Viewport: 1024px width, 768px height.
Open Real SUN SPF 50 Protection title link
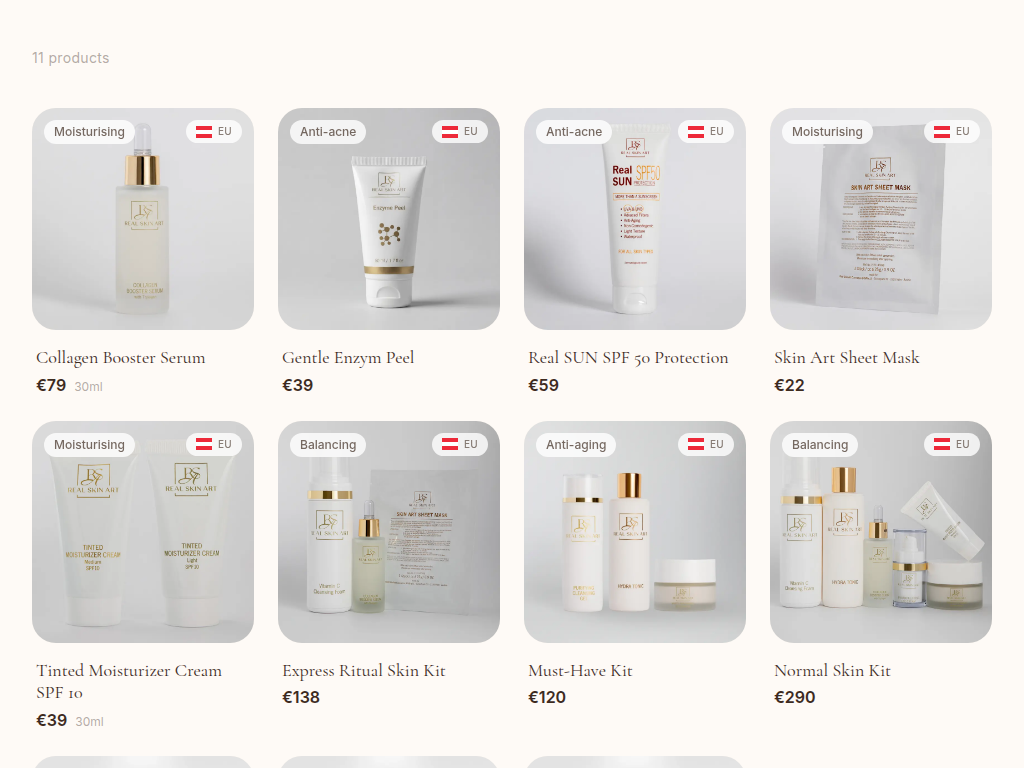point(628,358)
